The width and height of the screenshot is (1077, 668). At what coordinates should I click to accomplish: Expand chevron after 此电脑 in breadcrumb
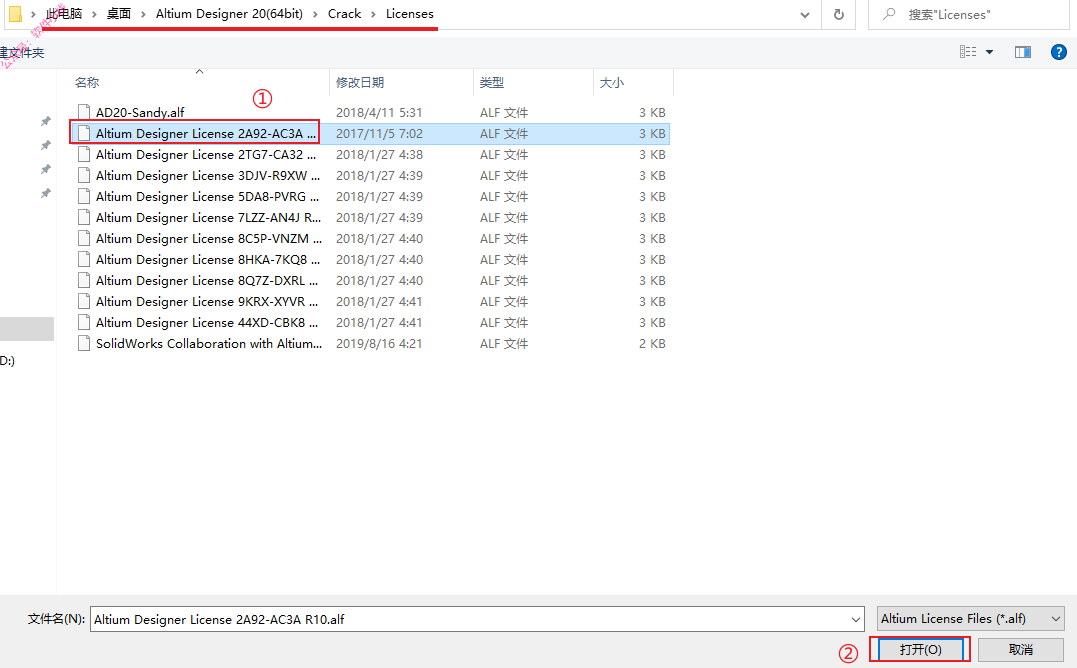coord(95,14)
